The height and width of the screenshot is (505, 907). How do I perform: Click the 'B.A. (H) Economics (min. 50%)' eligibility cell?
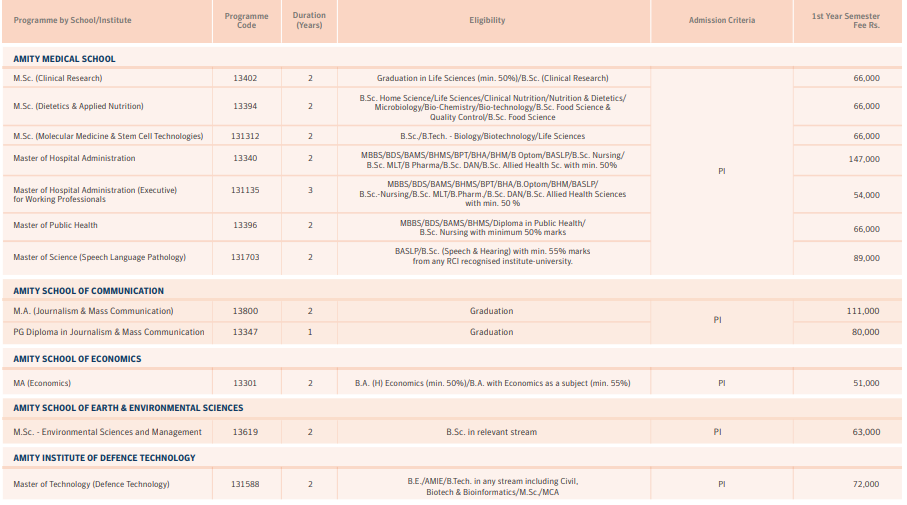[x=492, y=384]
